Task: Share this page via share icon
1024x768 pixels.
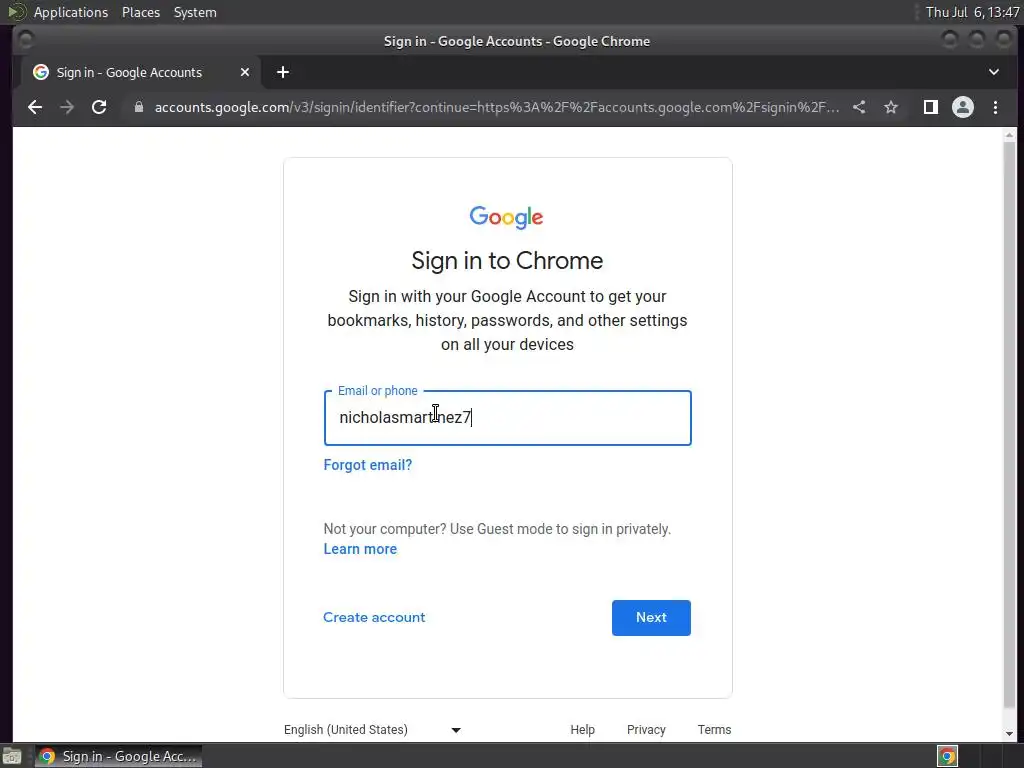Action: click(x=859, y=107)
